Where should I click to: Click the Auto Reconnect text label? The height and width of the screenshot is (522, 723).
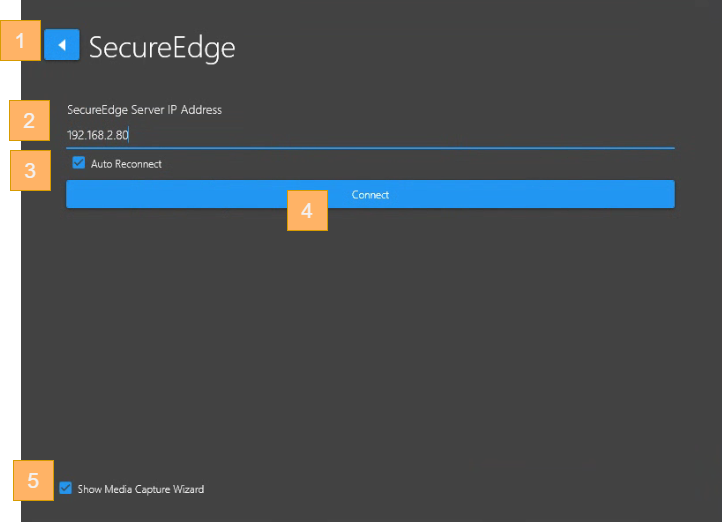[x=126, y=164]
